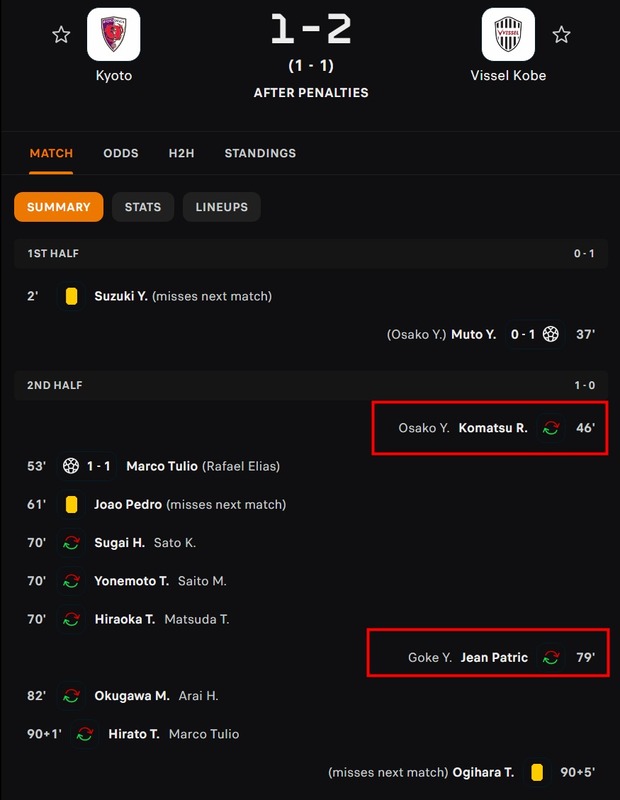
Task: Click the Vissel Kobe team crest
Action: point(508,35)
